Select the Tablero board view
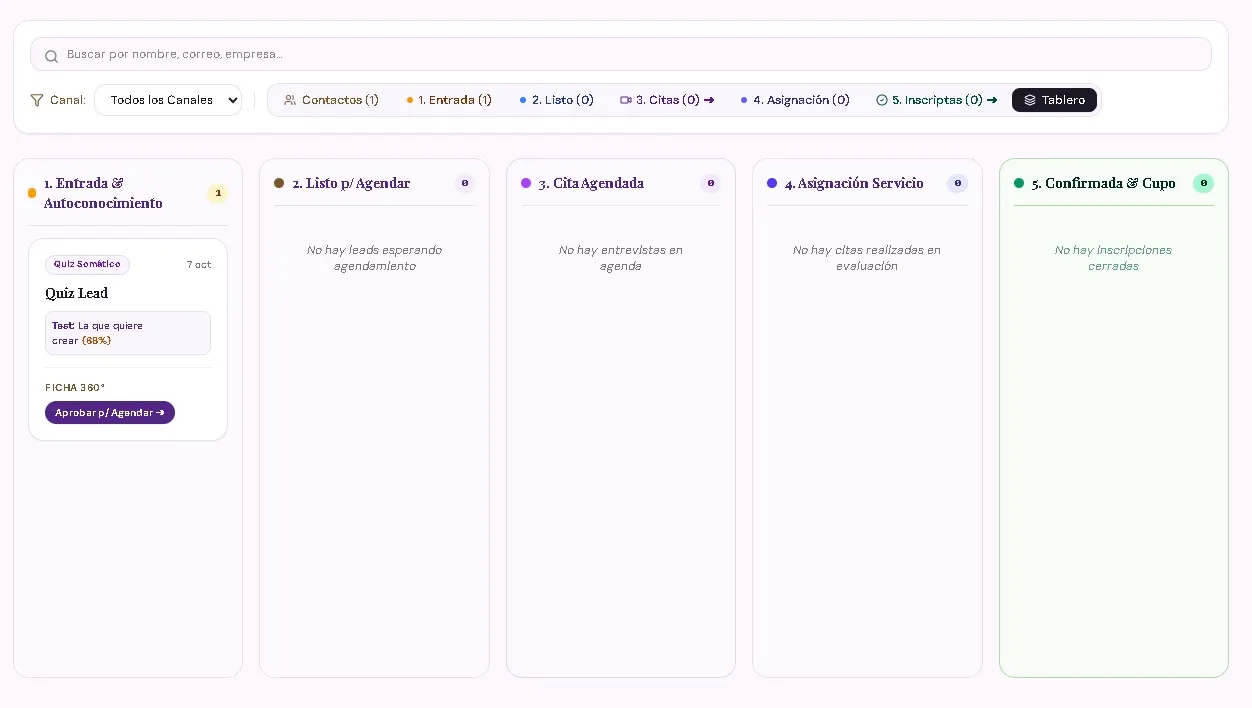1252x708 pixels. (1054, 100)
